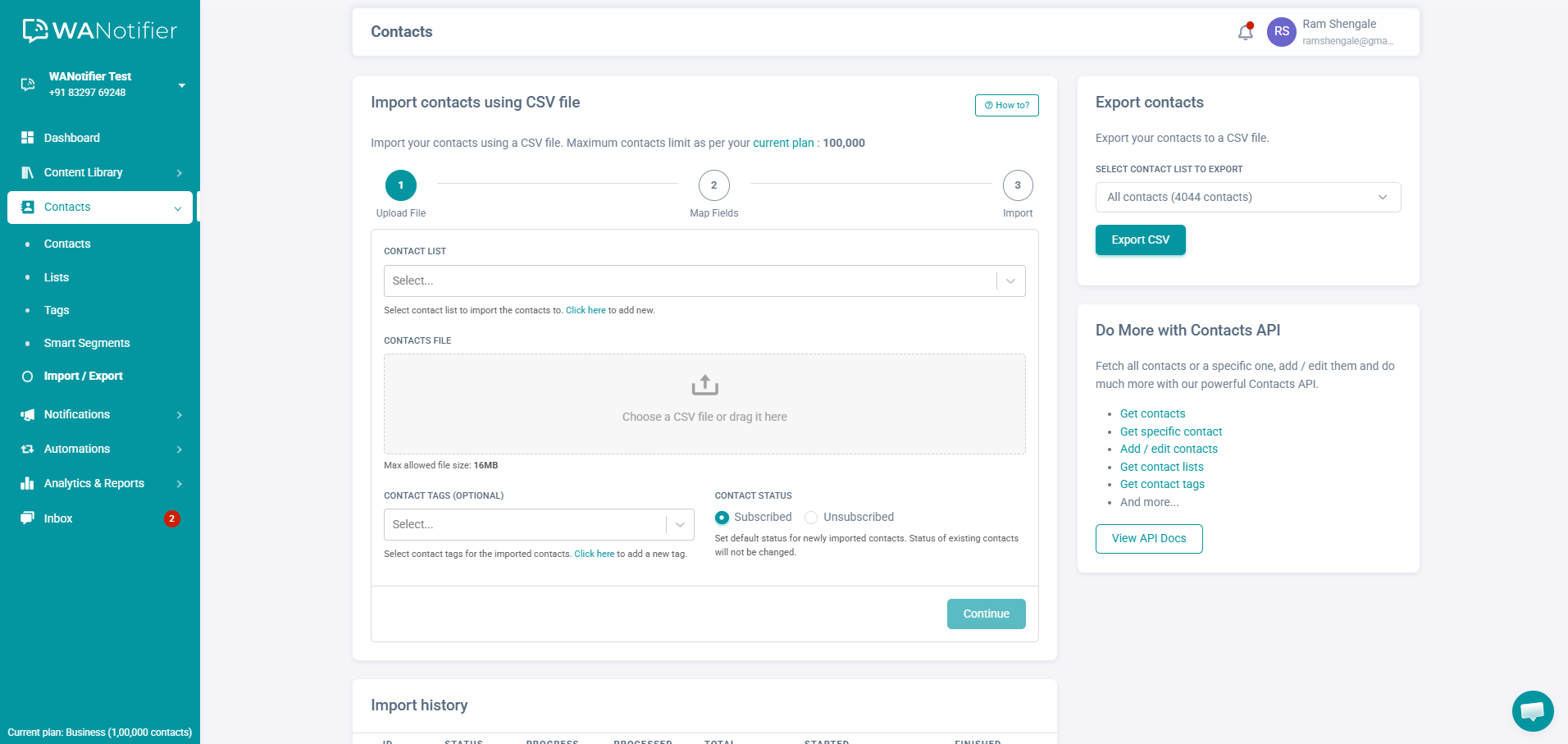Click the View API Docs button
The height and width of the screenshot is (744, 1568).
click(x=1148, y=538)
